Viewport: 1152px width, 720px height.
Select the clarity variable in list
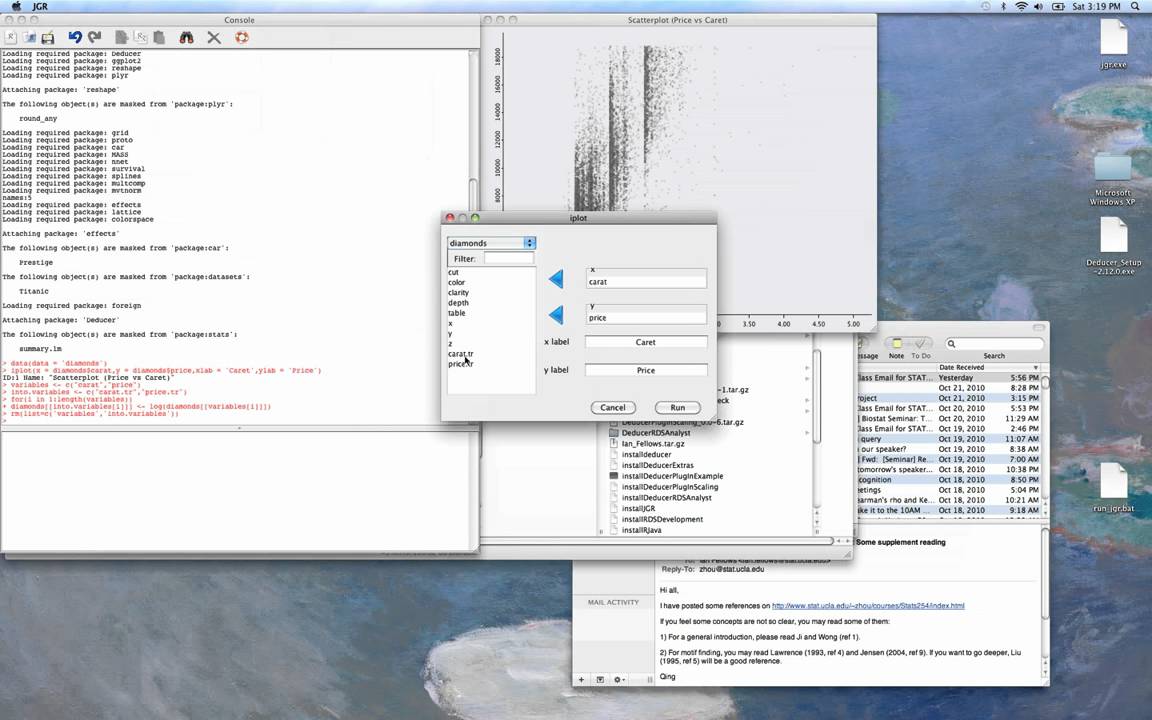pos(458,292)
